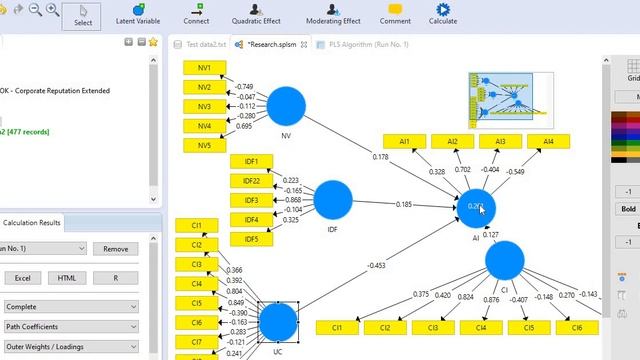
Task: Add a Moderating Effect
Action: coord(333,15)
